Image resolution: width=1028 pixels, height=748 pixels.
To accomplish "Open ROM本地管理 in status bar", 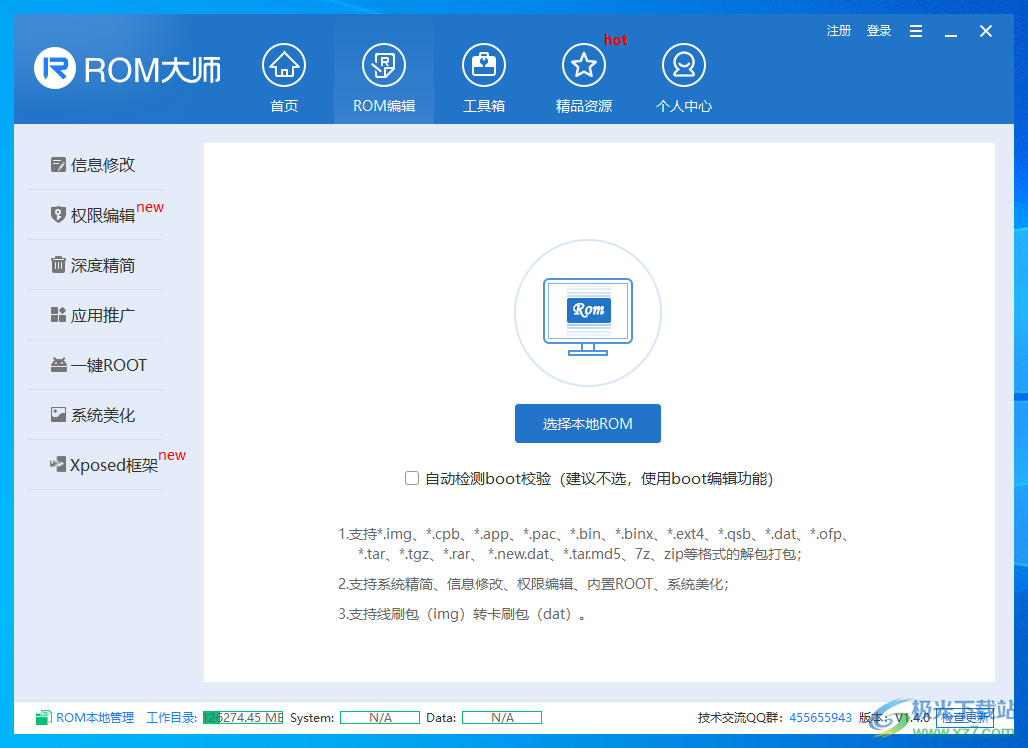I will pos(95,718).
